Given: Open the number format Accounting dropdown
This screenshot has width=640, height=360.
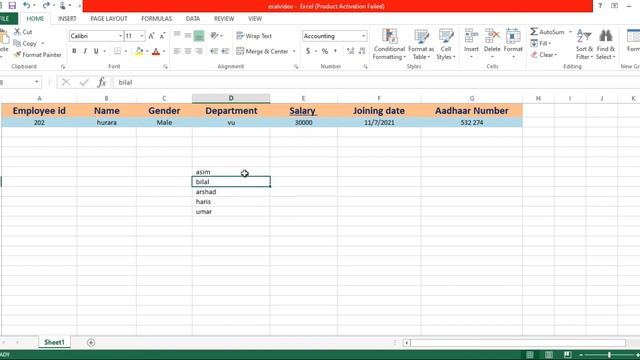Looking at the screenshot, I should 363,36.
